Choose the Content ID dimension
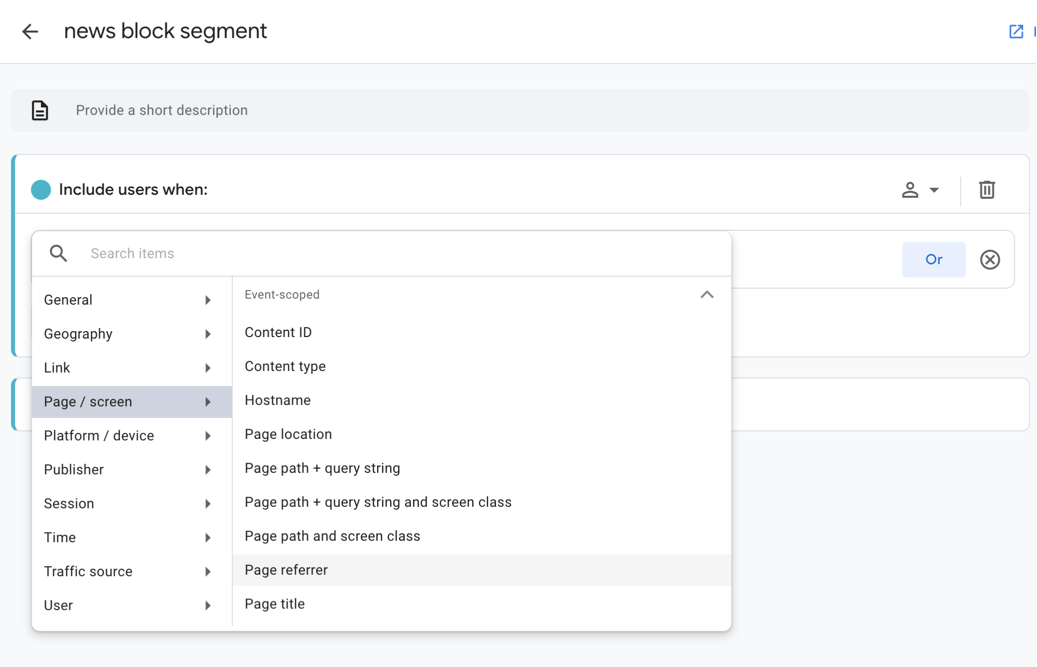The height and width of the screenshot is (667, 1037). pos(481,333)
